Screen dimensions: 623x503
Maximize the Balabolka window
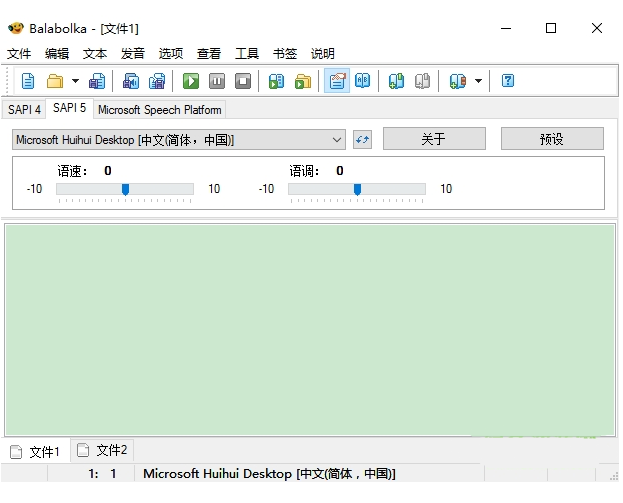point(551,28)
